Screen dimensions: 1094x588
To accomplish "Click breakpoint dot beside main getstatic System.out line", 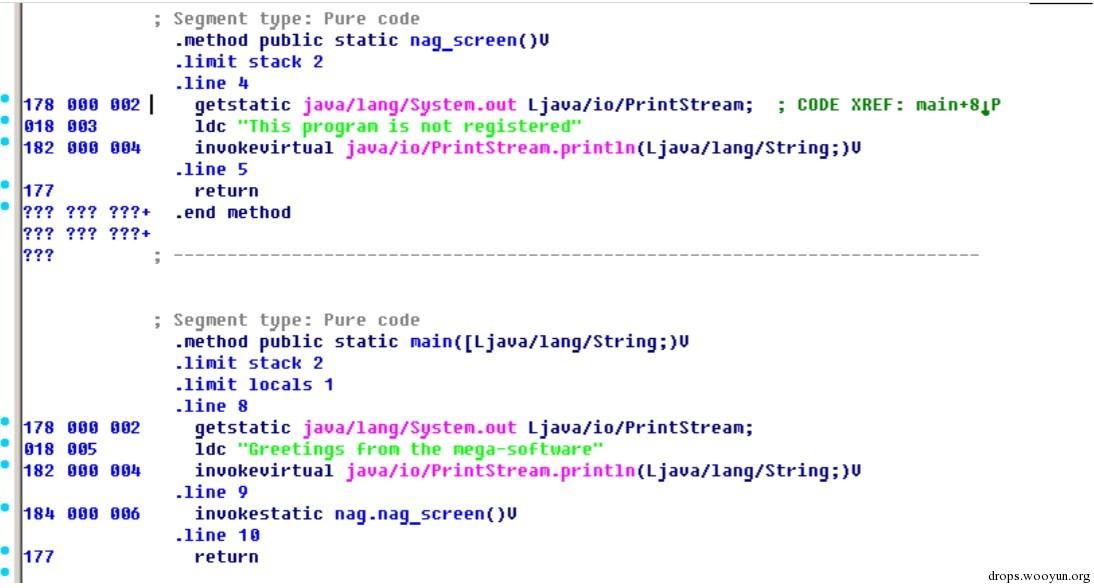I will click(x=5, y=421).
